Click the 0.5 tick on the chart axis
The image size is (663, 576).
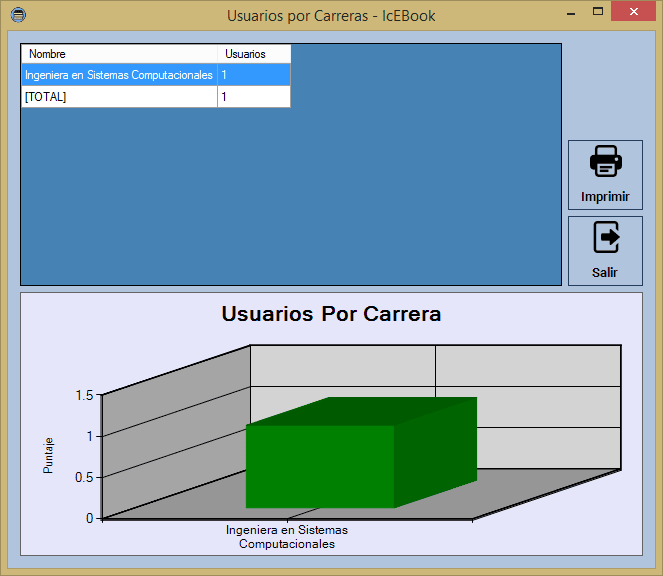(83, 477)
